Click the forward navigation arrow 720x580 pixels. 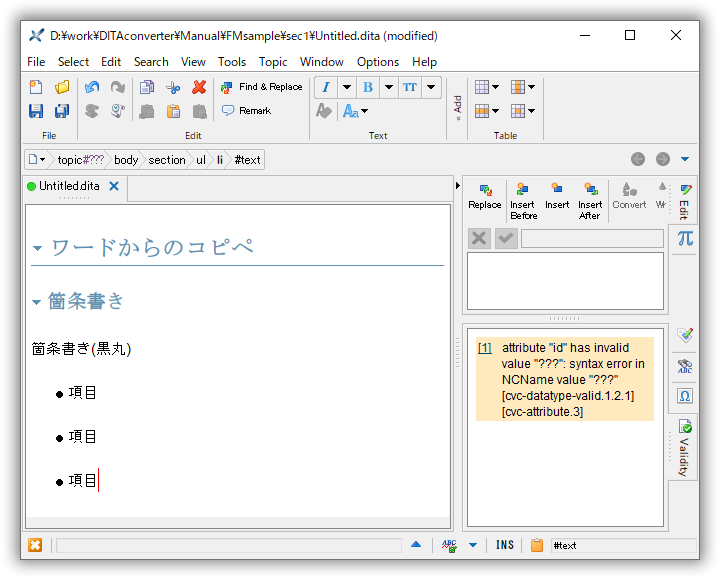coord(663,159)
